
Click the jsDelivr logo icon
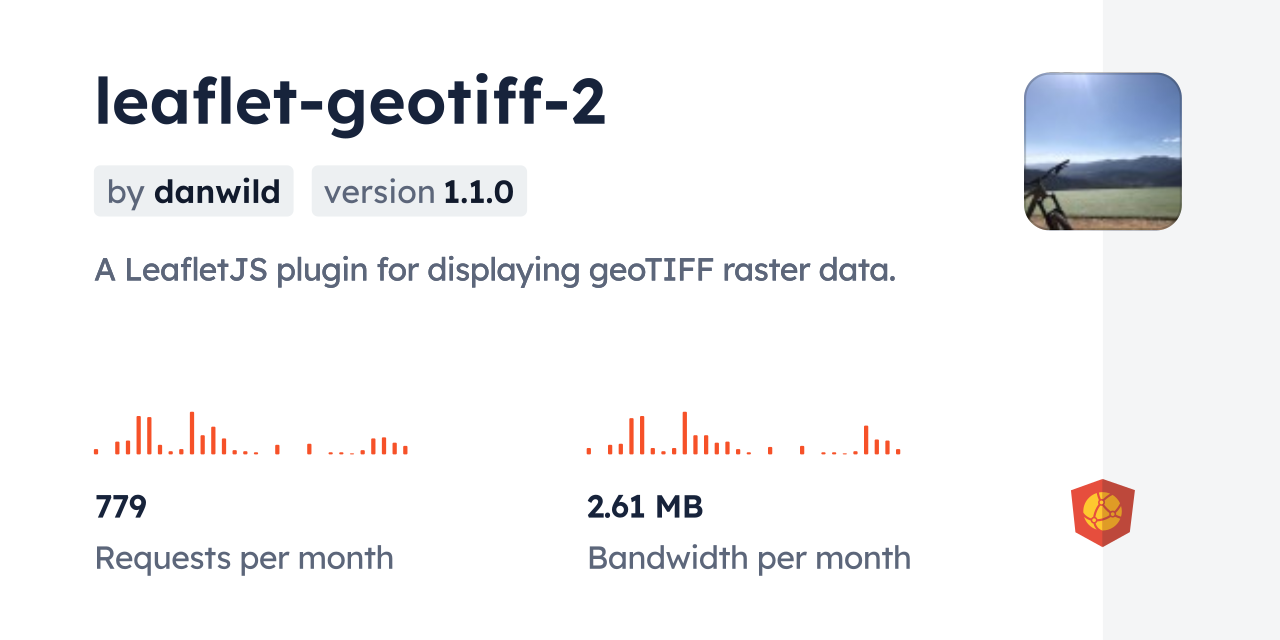tap(1102, 513)
